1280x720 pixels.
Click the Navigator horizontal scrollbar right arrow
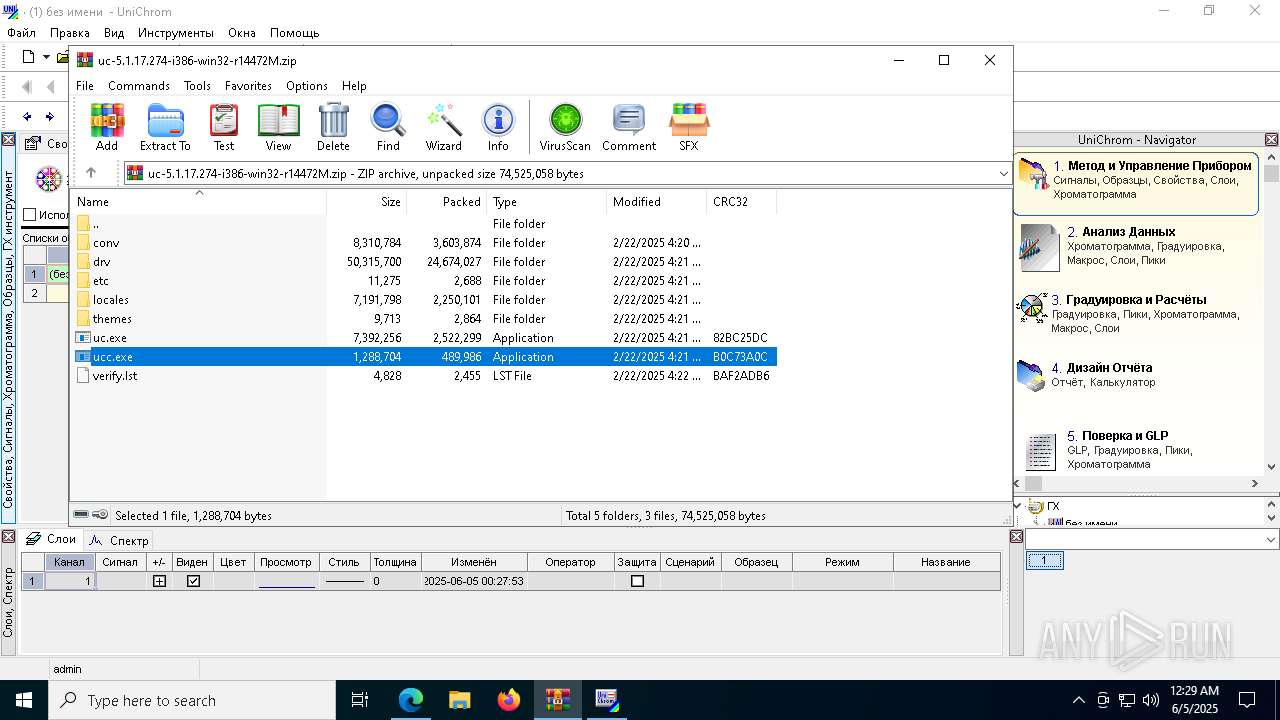1254,484
